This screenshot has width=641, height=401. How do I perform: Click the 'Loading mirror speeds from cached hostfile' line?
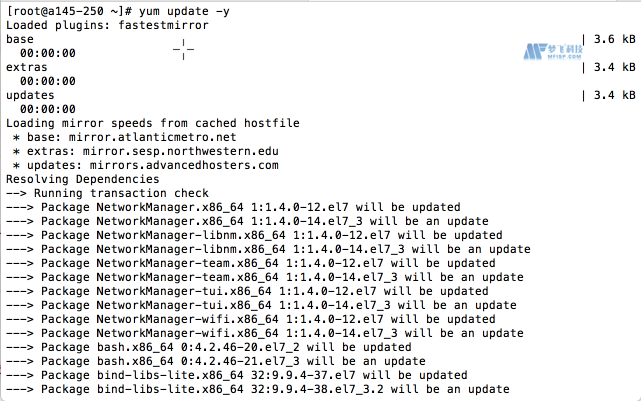(152, 123)
